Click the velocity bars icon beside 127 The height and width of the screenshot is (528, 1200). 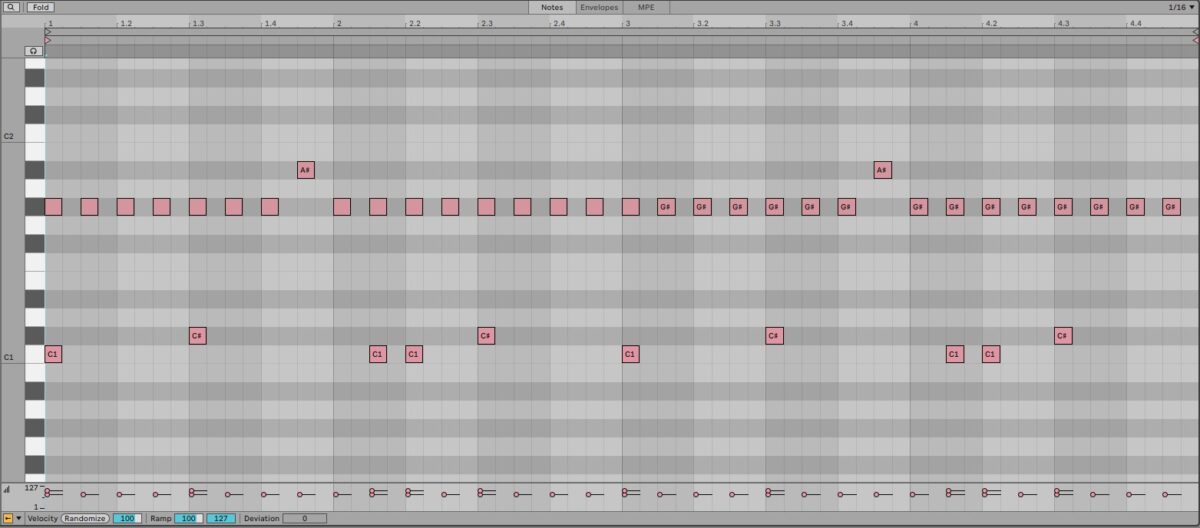tap(7, 489)
